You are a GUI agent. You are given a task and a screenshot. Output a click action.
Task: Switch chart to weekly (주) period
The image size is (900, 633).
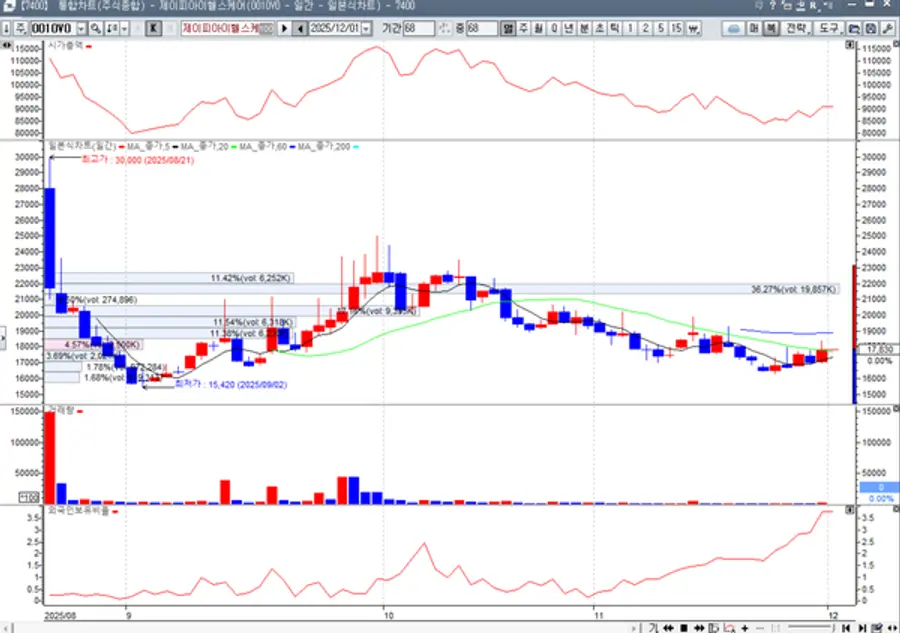524,29
